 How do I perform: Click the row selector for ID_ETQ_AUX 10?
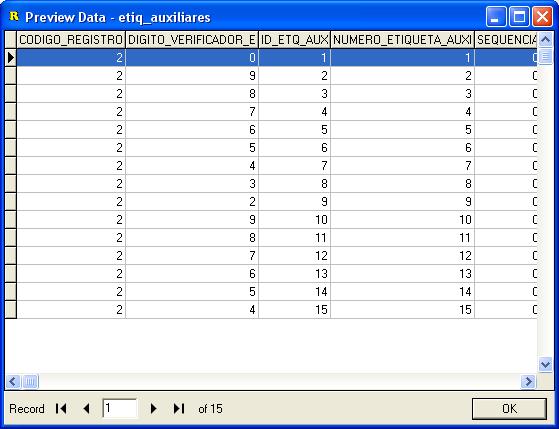(10, 220)
